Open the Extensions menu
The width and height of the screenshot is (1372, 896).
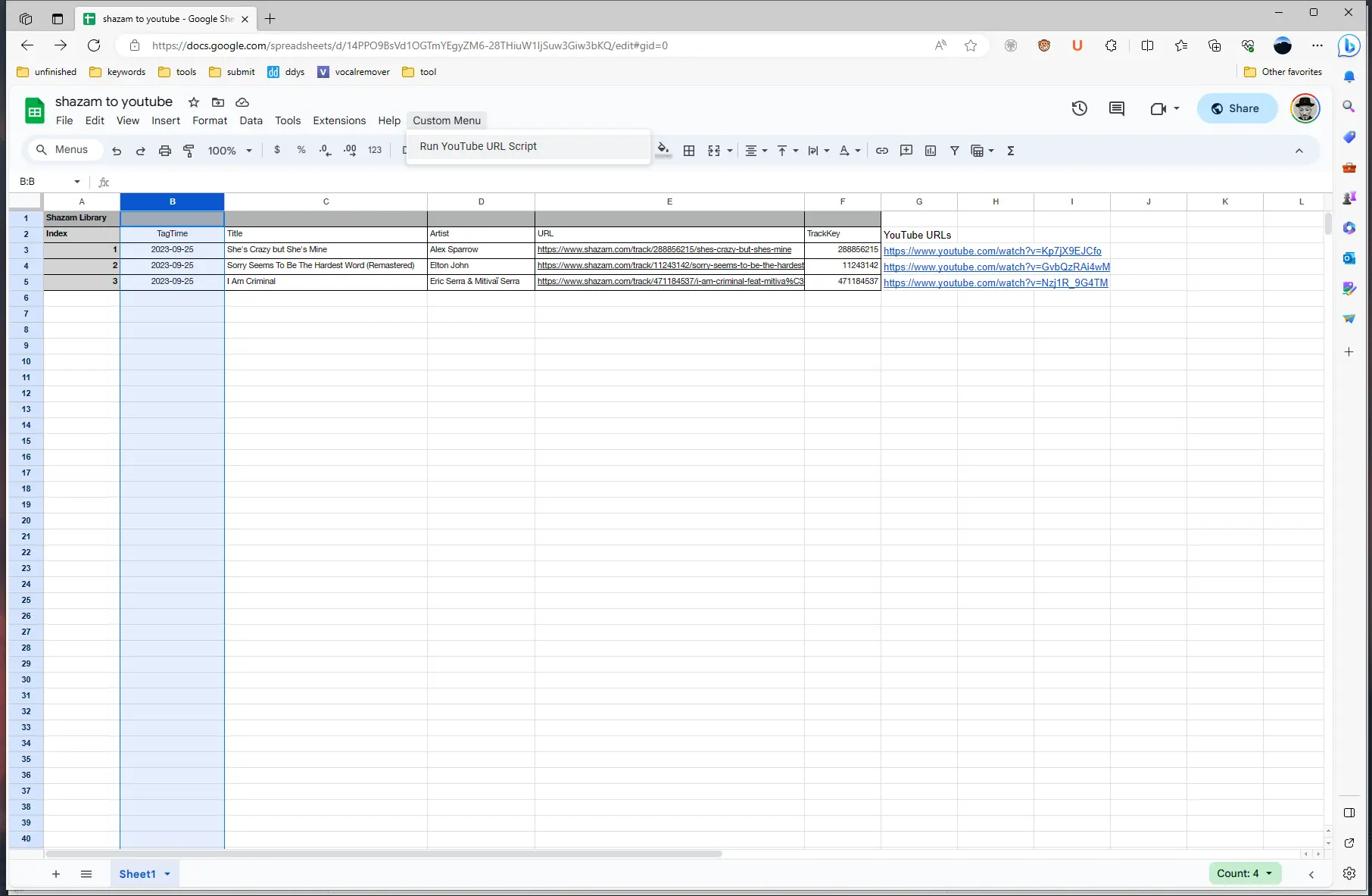click(x=338, y=120)
